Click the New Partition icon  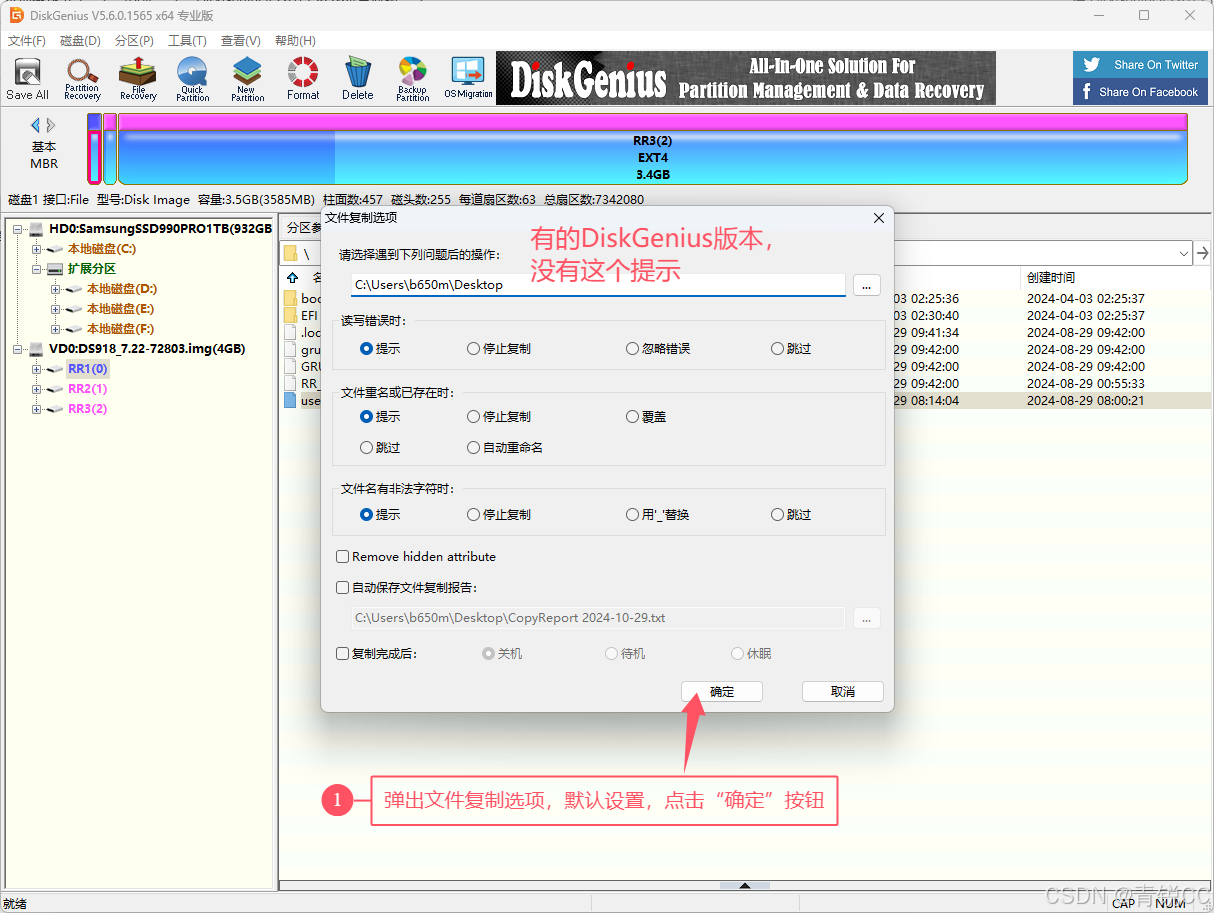pos(247,79)
